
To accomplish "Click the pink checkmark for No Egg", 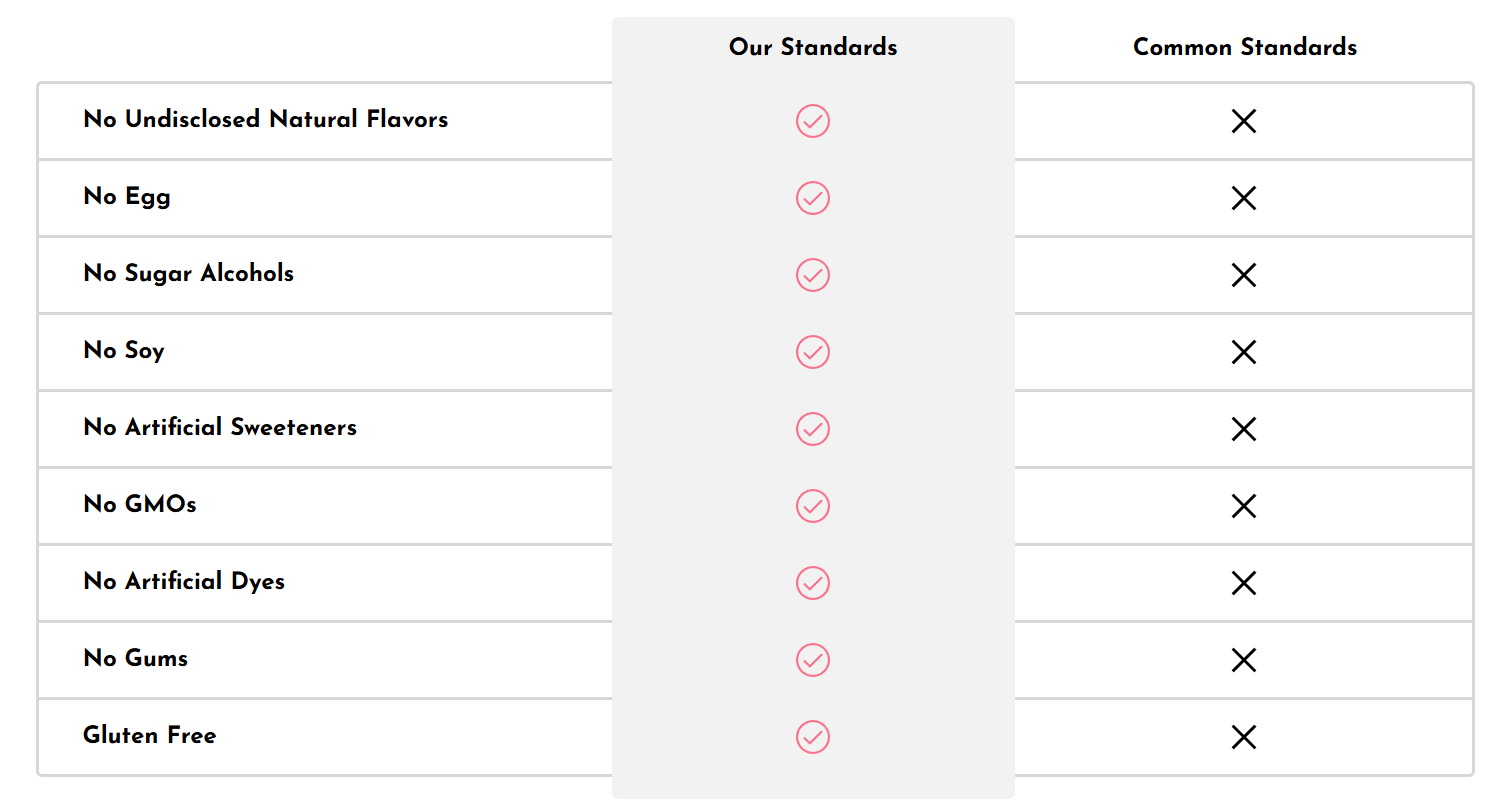I will click(x=813, y=198).
